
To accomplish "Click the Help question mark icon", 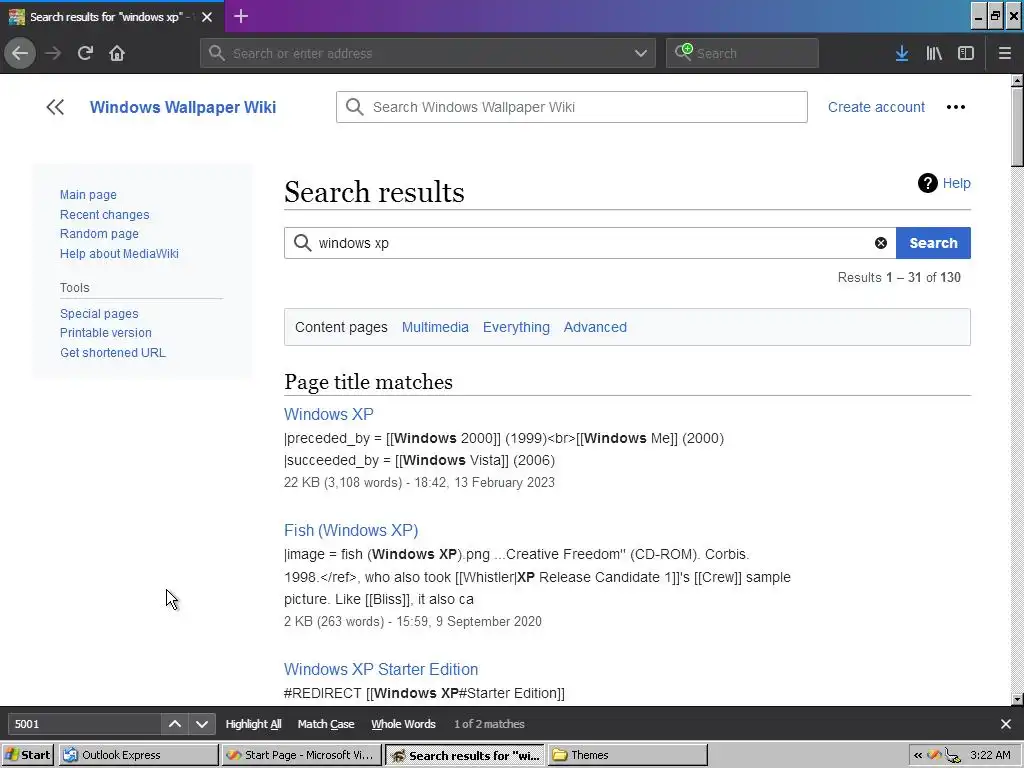I will point(927,183).
